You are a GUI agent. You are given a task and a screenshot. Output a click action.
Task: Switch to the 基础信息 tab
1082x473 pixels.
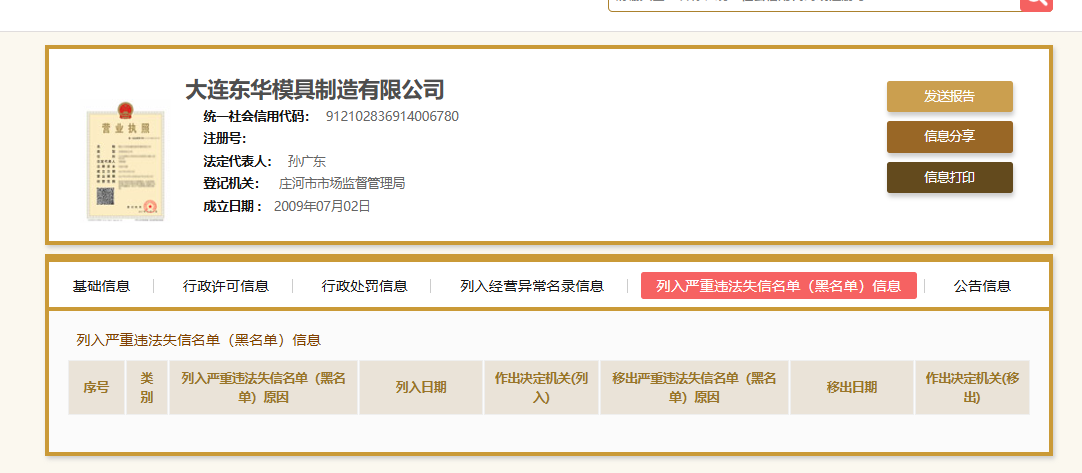101,286
